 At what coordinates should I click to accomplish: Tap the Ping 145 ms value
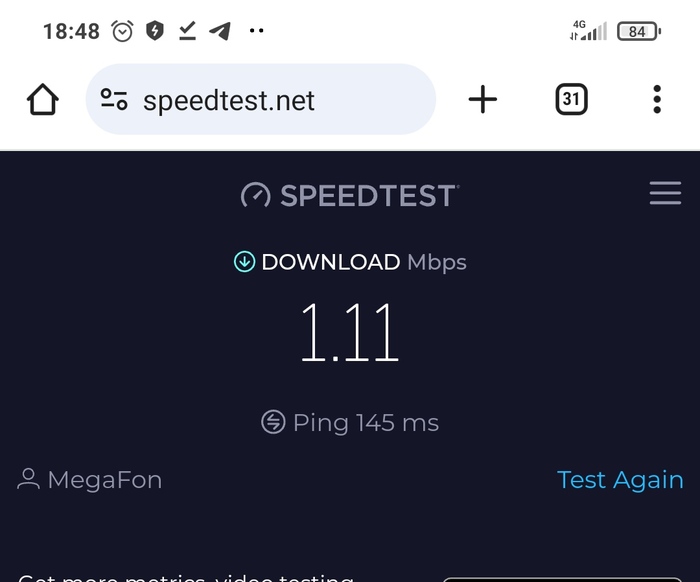365,422
